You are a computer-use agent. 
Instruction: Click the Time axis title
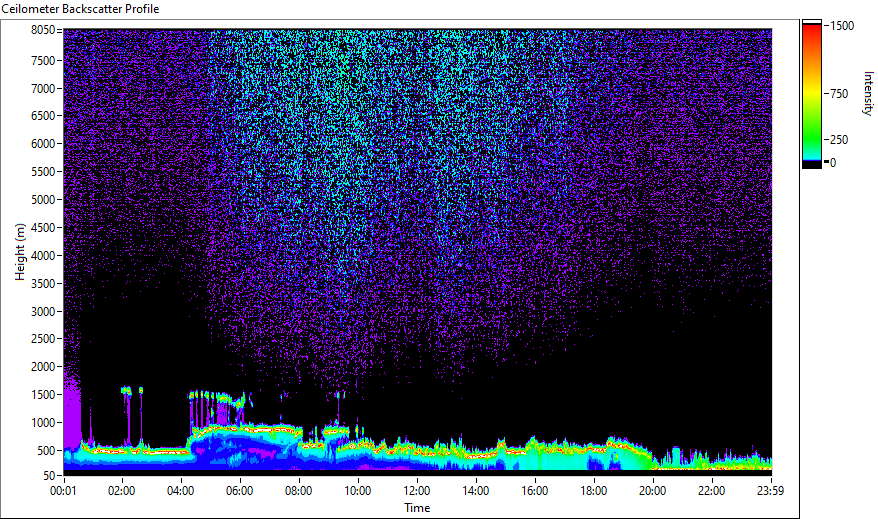click(417, 508)
